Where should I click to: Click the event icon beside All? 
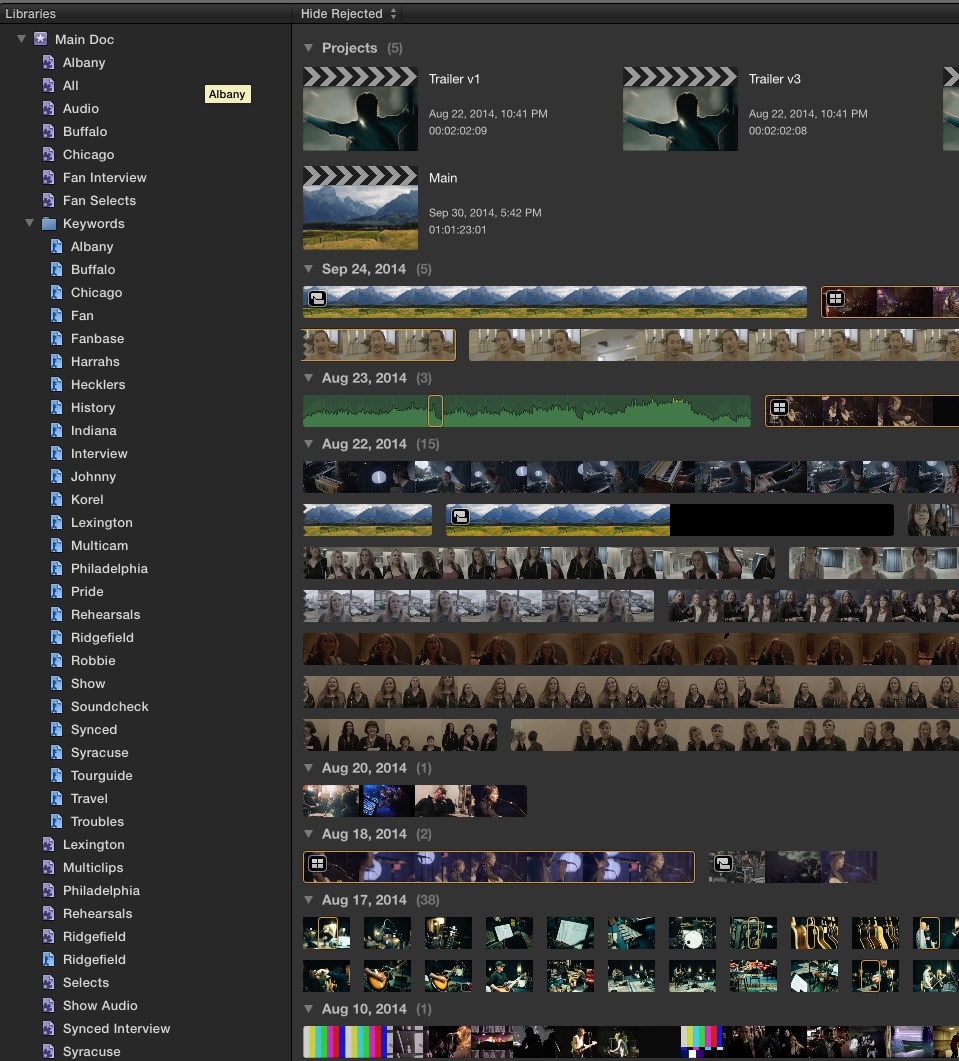[49, 85]
